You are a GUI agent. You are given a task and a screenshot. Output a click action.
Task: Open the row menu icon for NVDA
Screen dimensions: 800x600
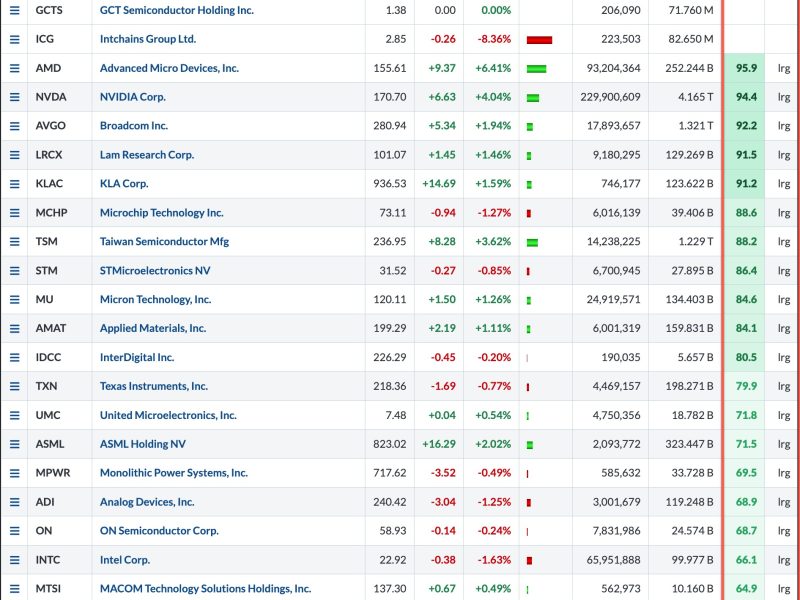click(x=14, y=97)
